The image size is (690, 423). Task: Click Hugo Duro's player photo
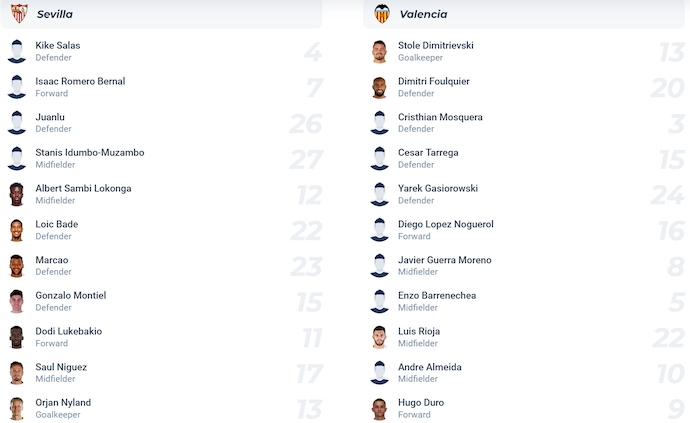tap(379, 408)
